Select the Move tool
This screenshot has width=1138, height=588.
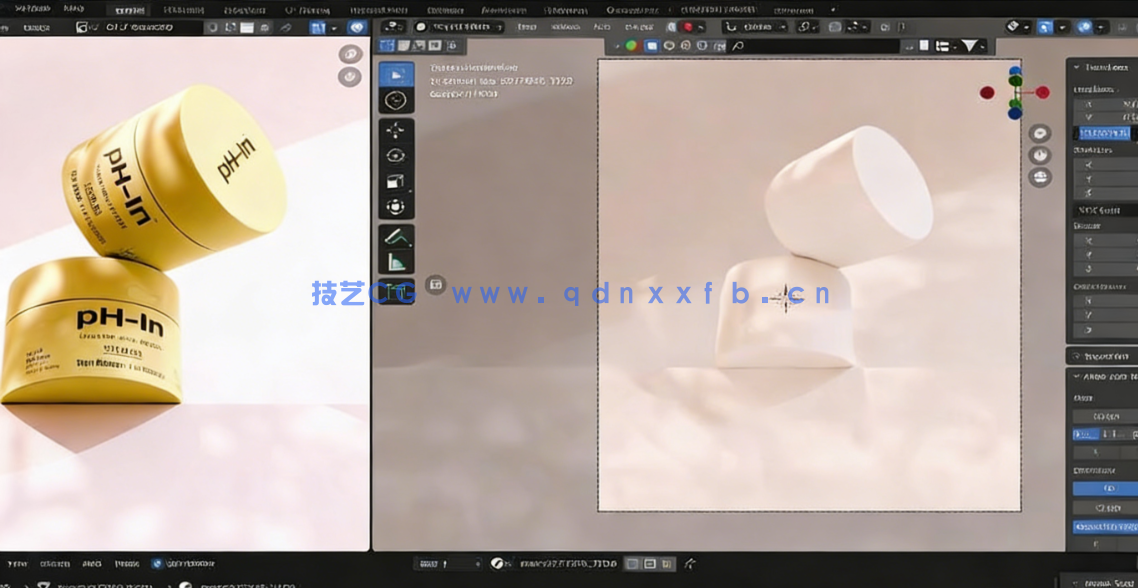(x=395, y=129)
